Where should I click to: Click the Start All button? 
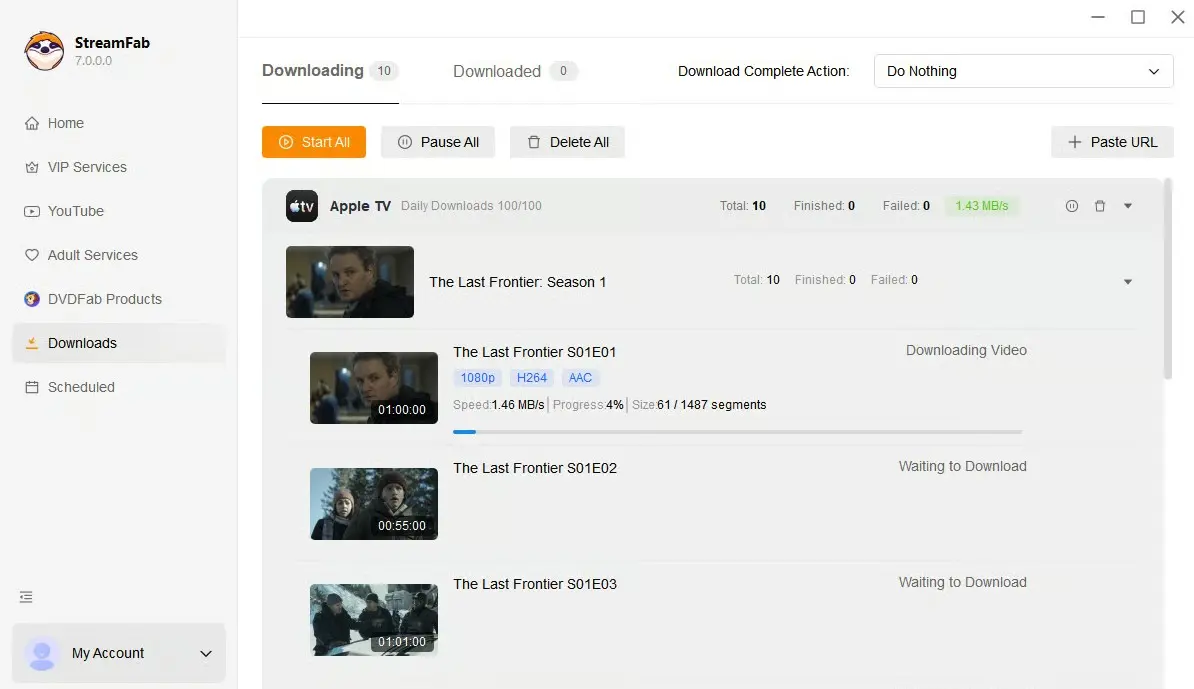coord(314,142)
